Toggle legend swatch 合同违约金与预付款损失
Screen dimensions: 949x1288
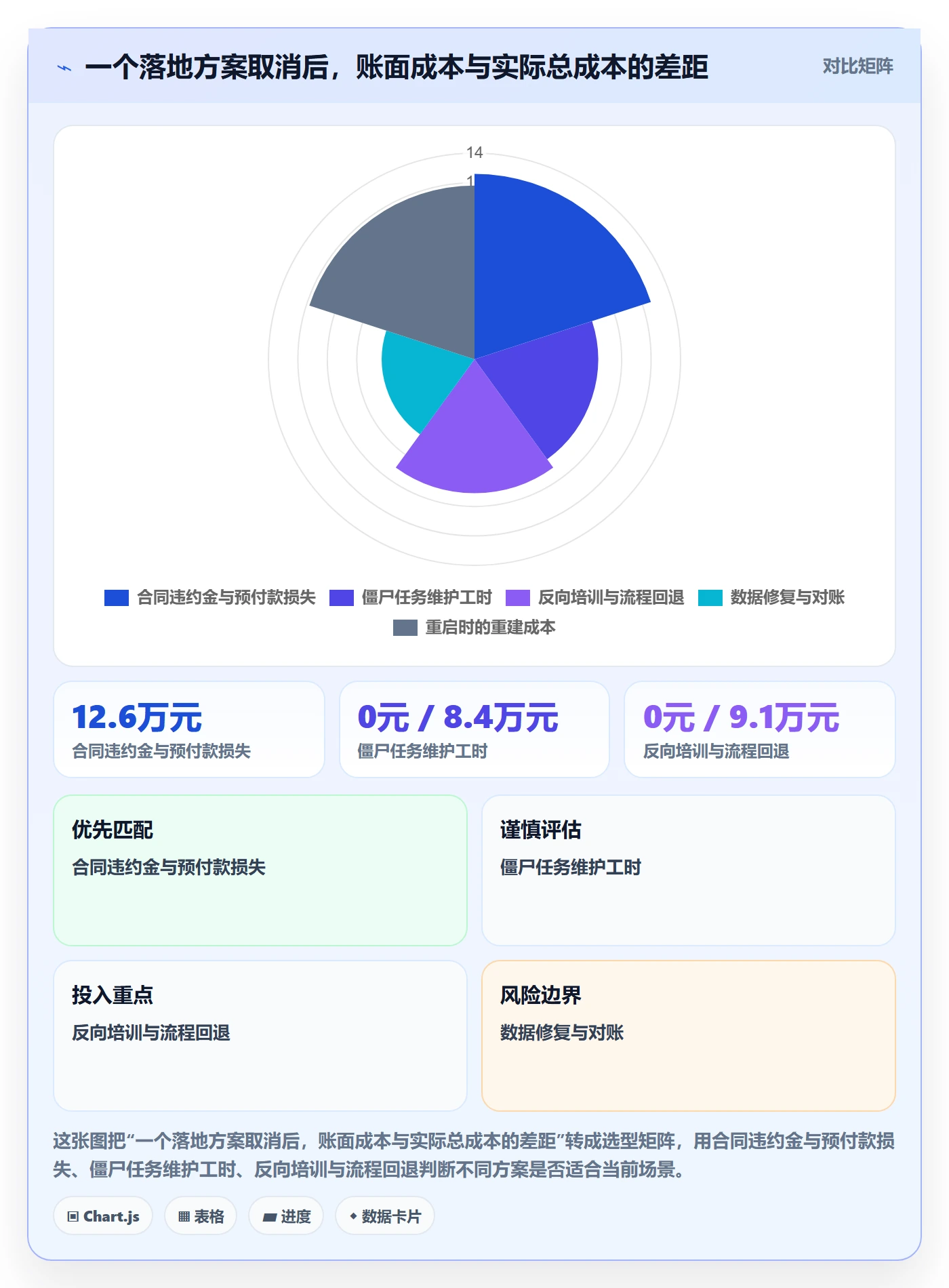[x=117, y=598]
